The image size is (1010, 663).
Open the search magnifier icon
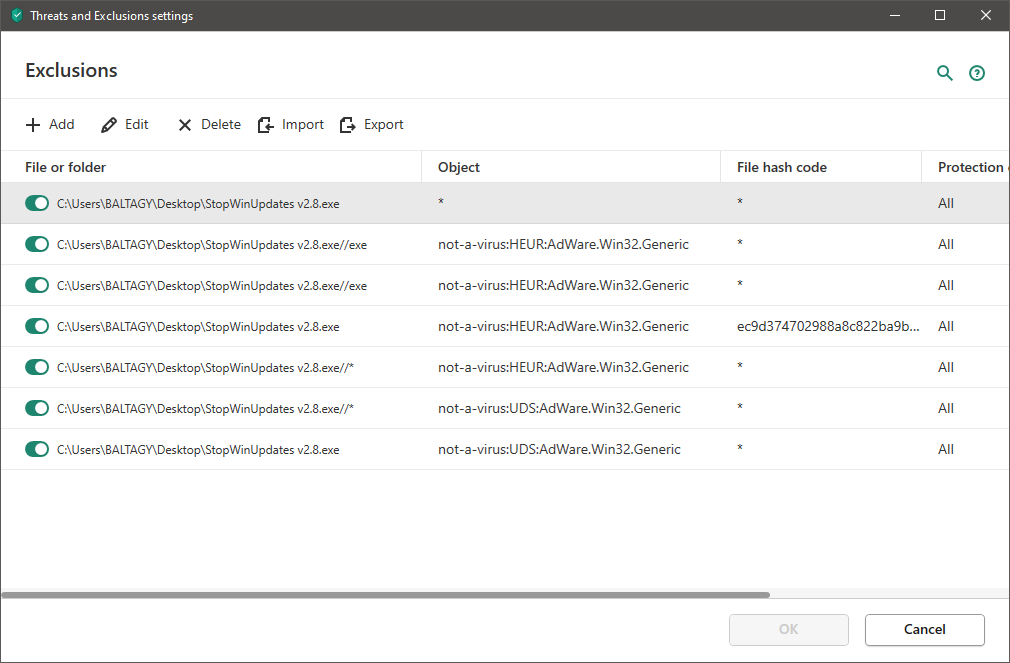pos(944,73)
